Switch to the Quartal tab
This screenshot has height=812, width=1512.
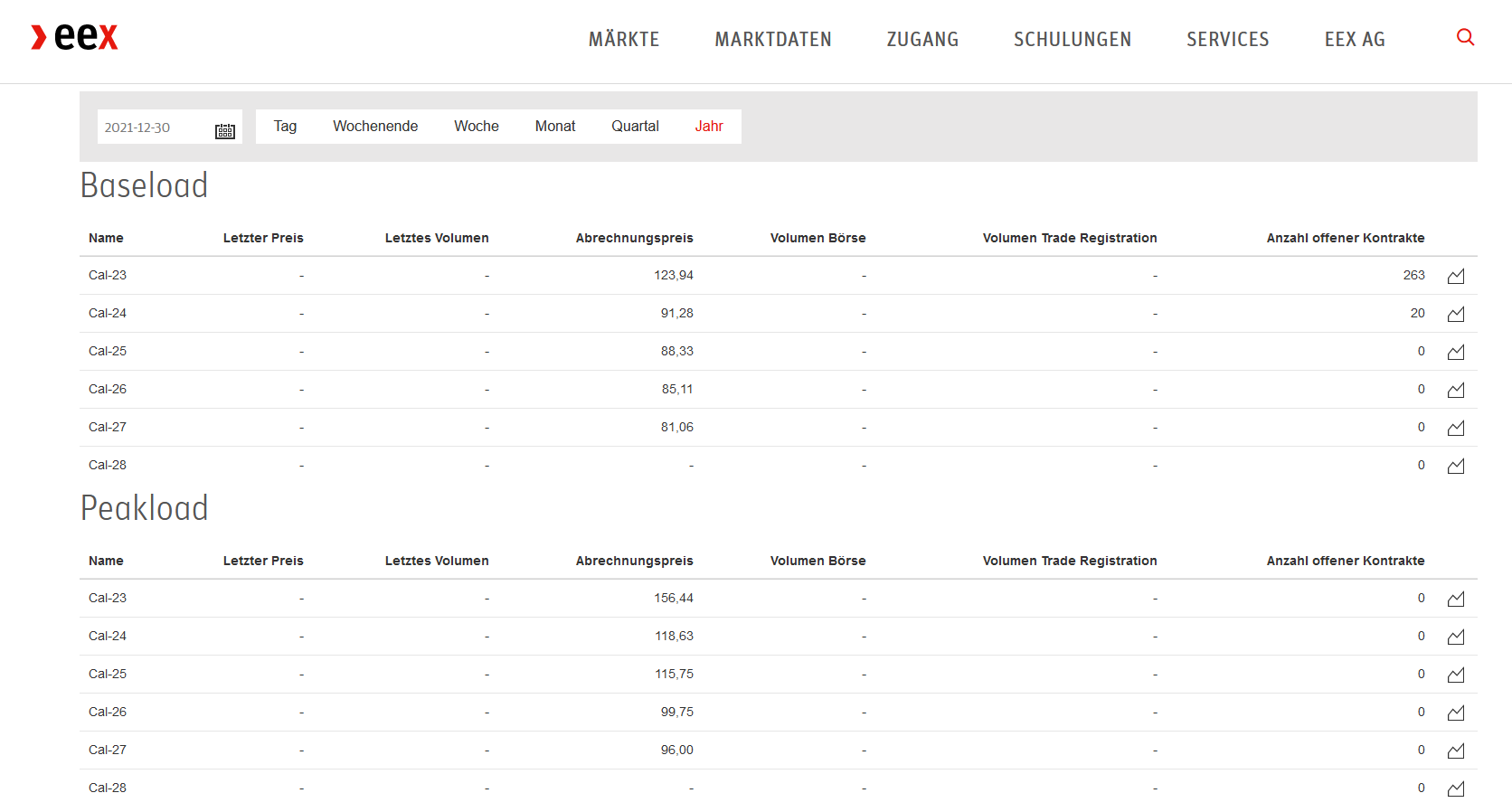point(635,127)
